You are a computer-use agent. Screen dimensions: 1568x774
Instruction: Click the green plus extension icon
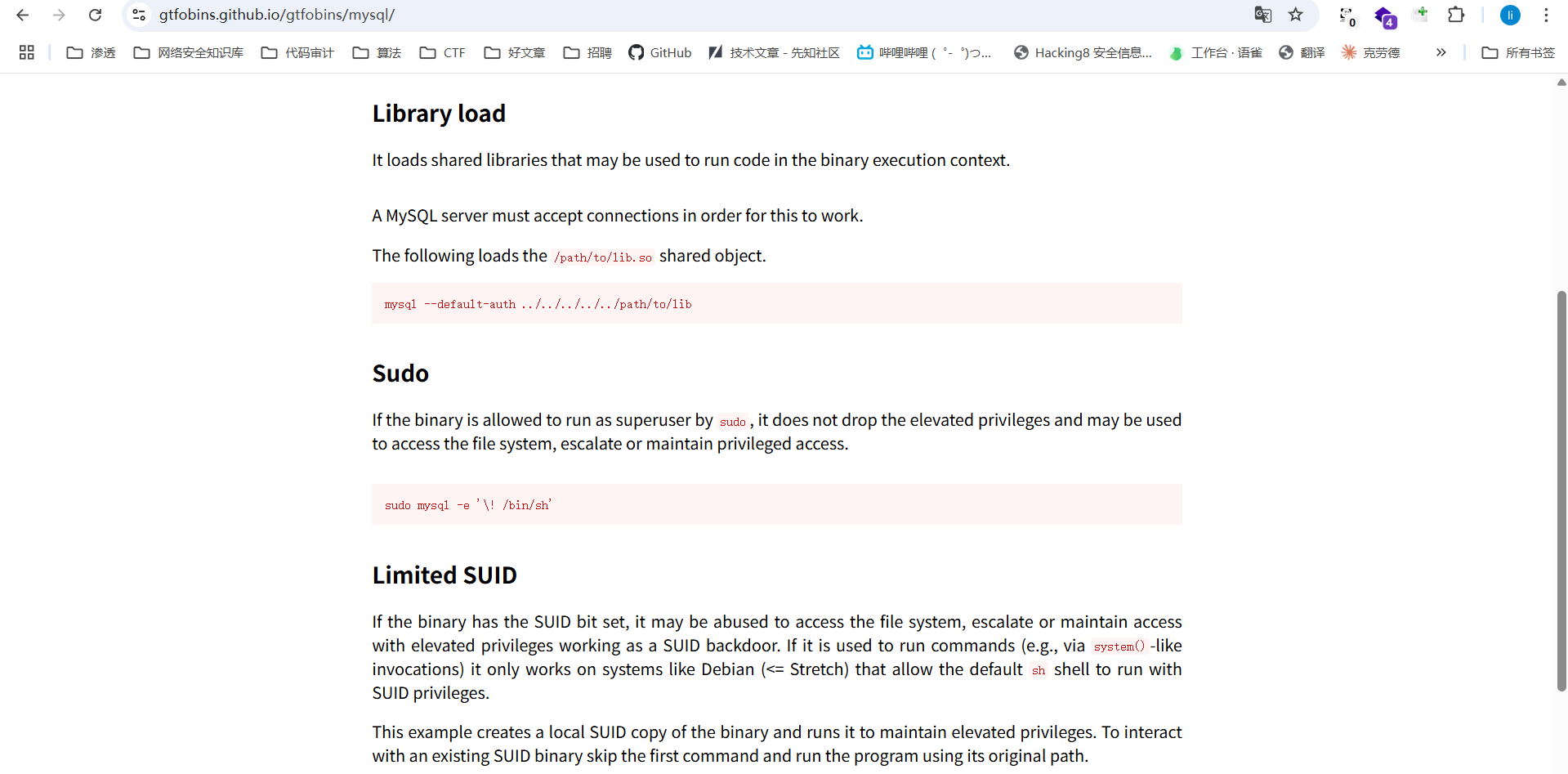(x=1421, y=14)
